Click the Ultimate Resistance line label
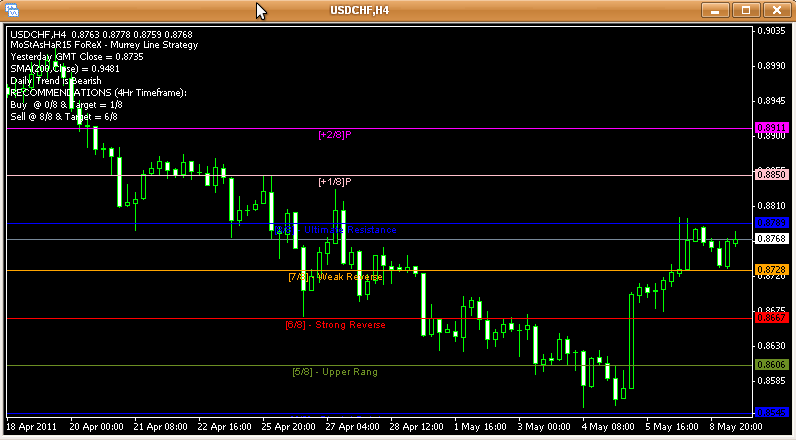This screenshot has height=440, width=796. 337,230
